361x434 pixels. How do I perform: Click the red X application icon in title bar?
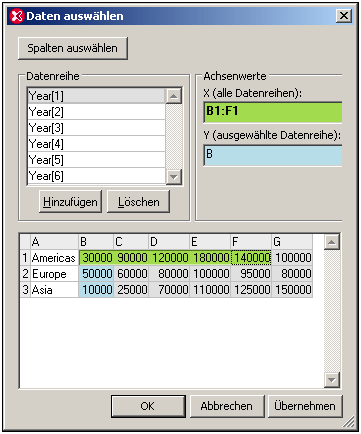point(17,16)
